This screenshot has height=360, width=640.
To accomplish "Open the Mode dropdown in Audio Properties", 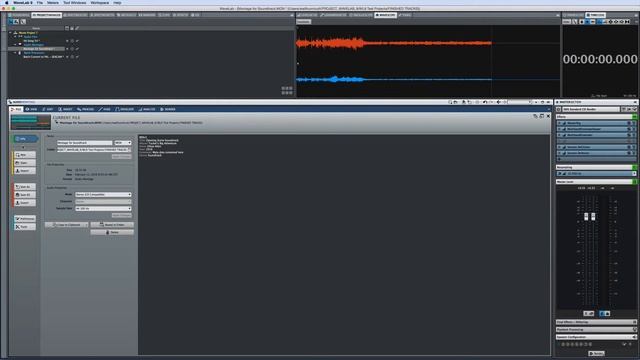I will 103,195.
